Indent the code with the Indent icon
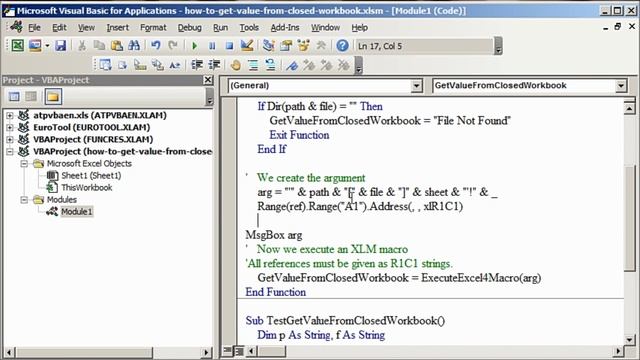The image size is (640, 360). (x=197, y=64)
